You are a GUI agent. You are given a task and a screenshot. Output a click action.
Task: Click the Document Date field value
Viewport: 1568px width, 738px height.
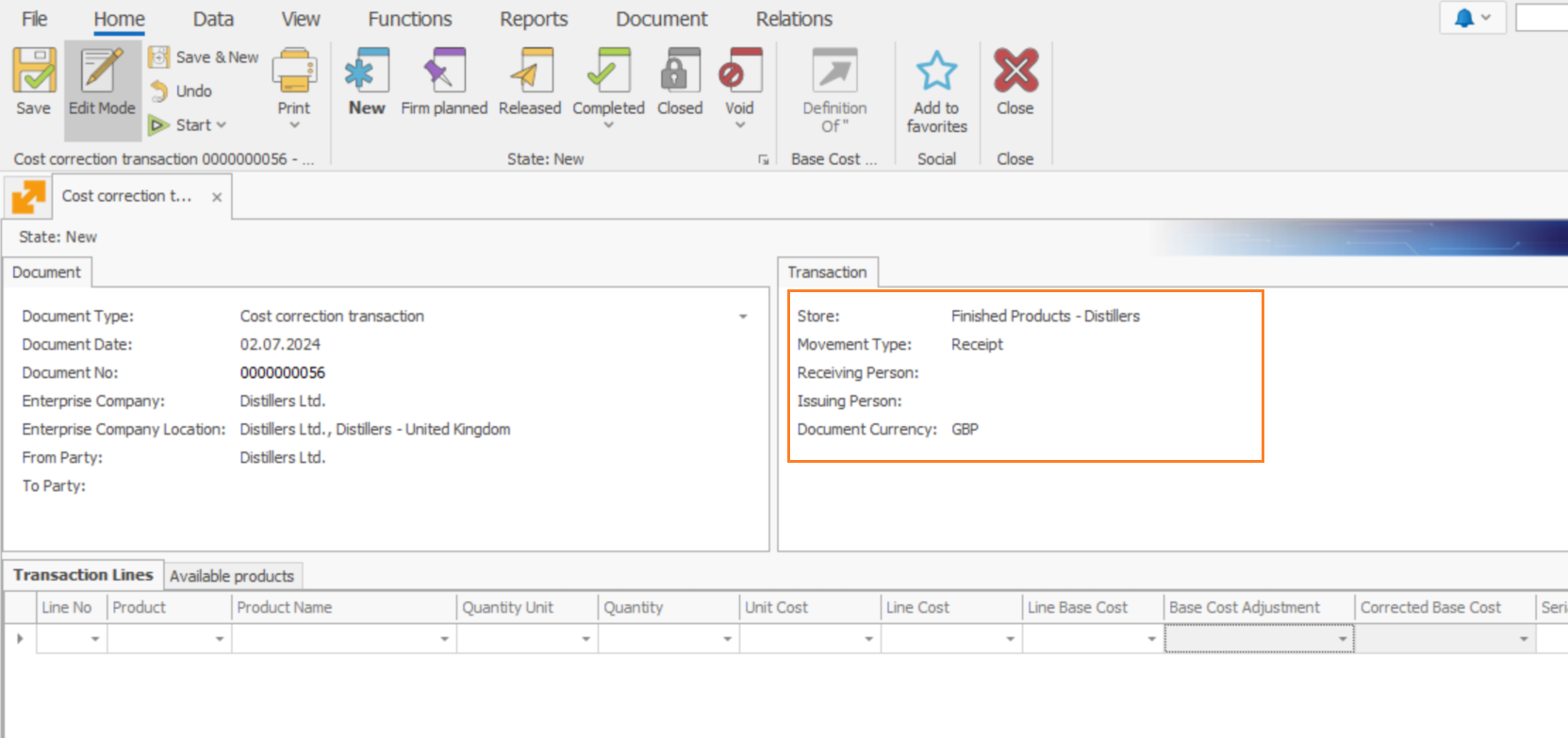[280, 345]
